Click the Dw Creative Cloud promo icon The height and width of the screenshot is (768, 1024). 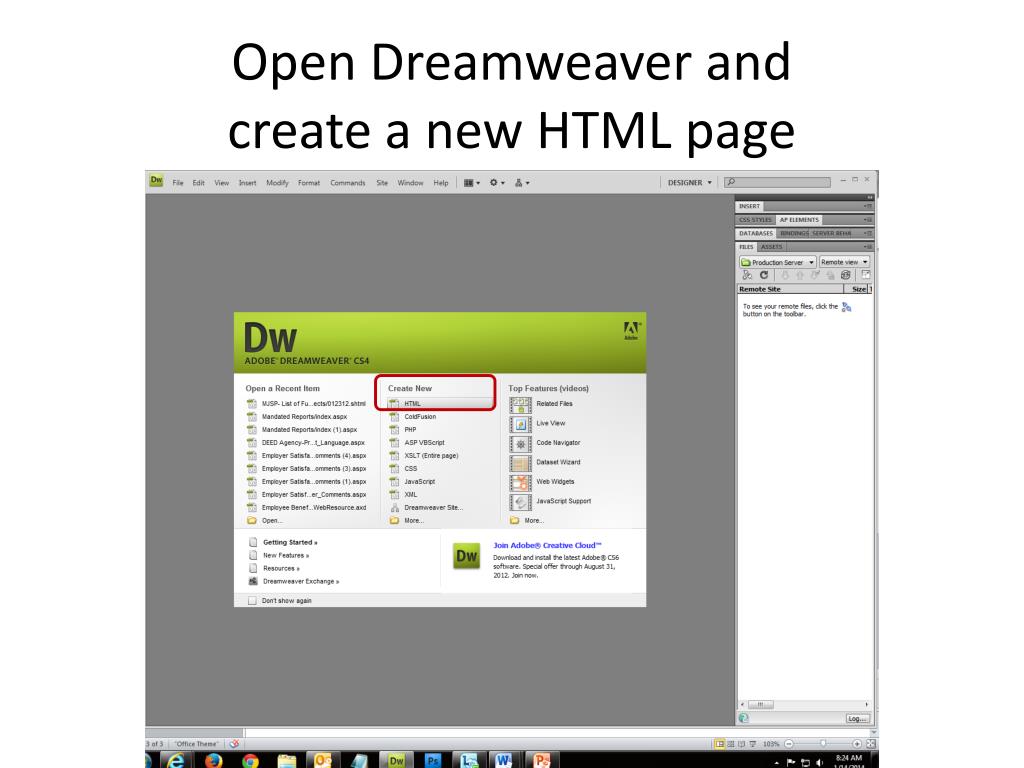[x=466, y=556]
